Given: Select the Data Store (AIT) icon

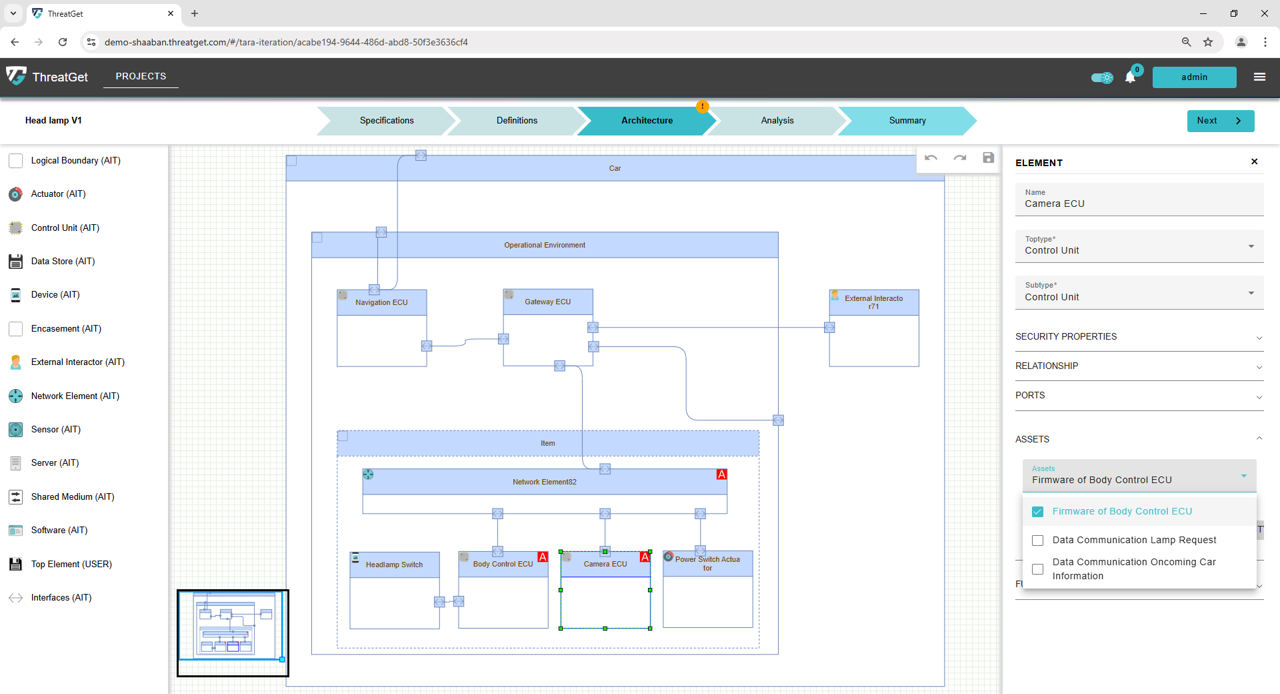Looking at the screenshot, I should click(15, 261).
